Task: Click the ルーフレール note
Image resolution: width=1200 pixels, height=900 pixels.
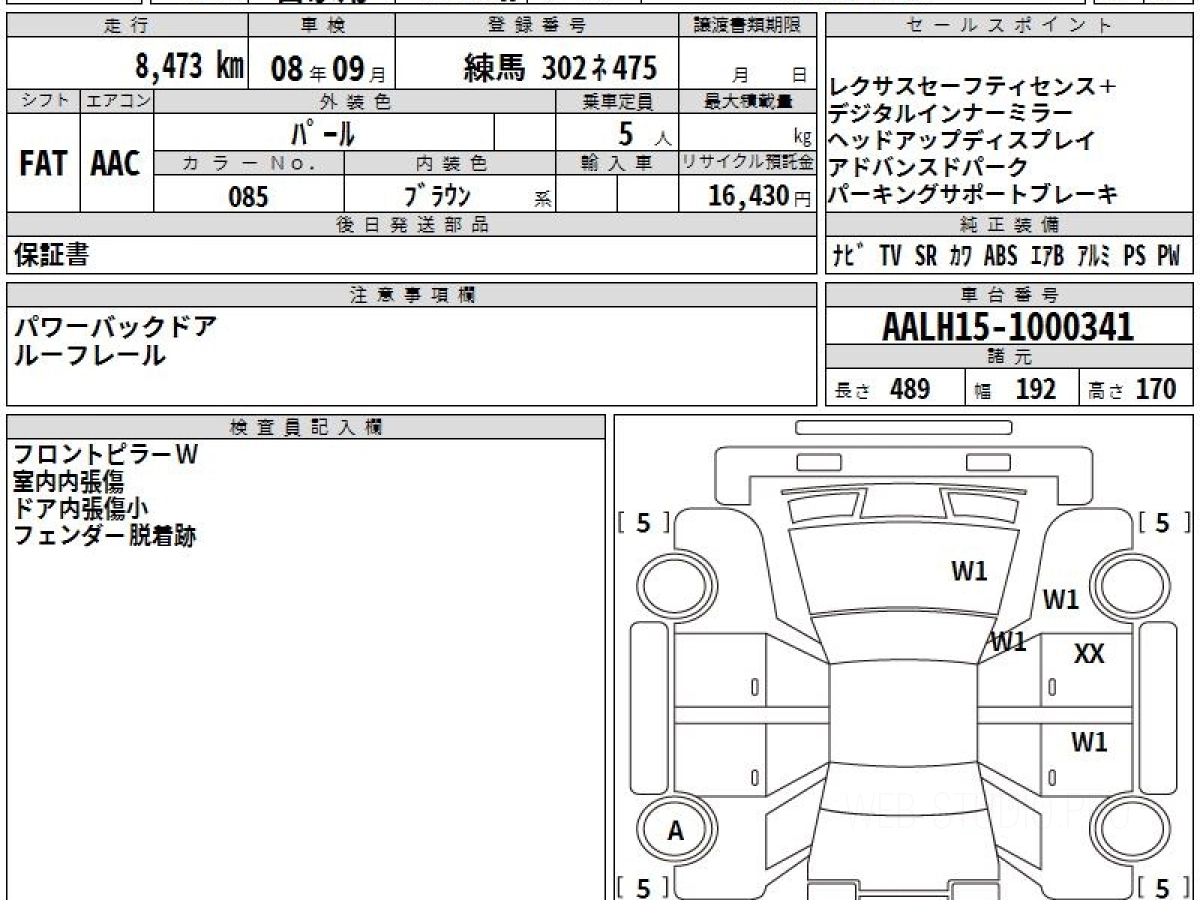Action: [90, 354]
